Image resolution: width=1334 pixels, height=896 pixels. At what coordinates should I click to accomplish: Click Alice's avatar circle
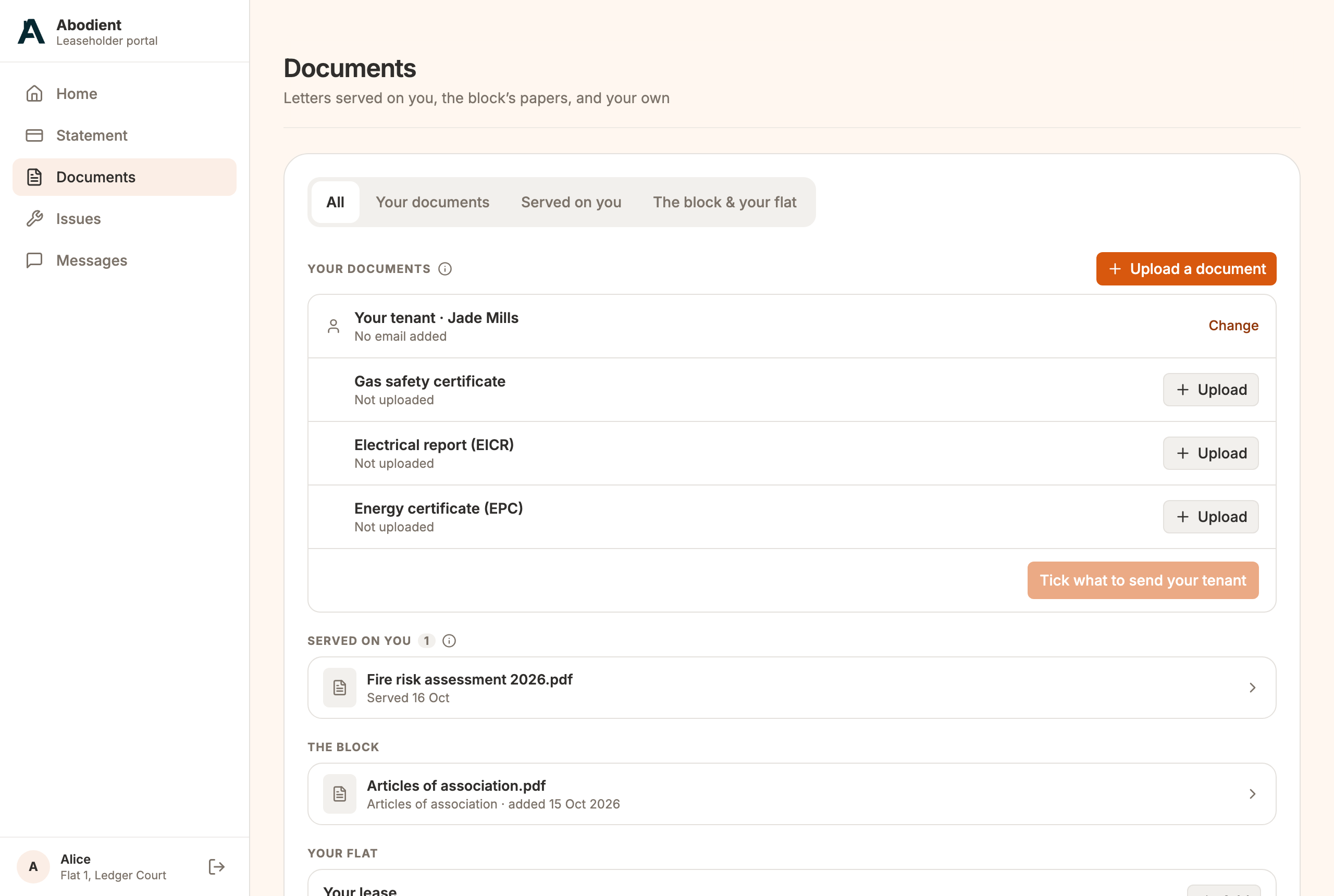pyautogui.click(x=33, y=867)
